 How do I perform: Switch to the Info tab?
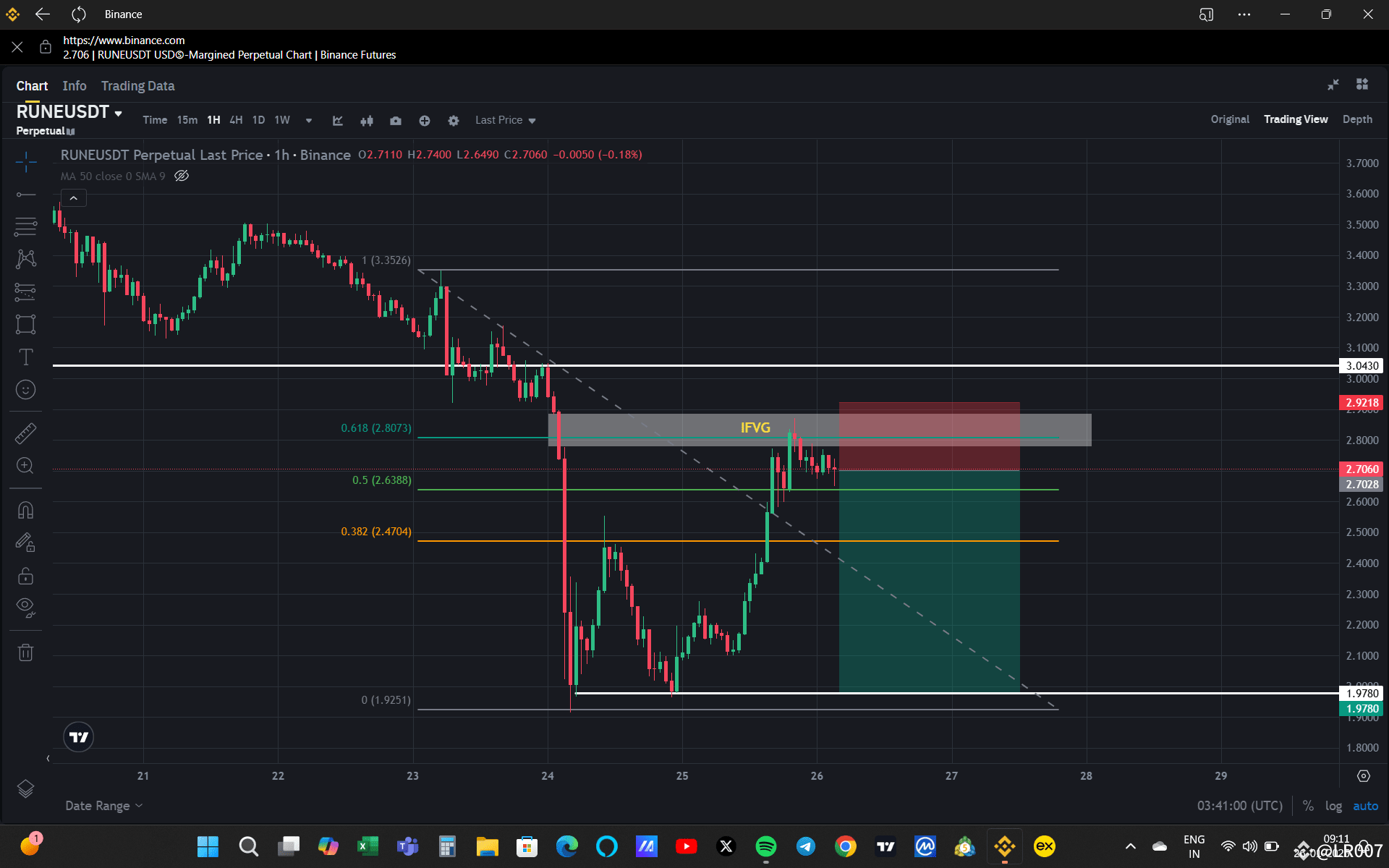tap(75, 86)
